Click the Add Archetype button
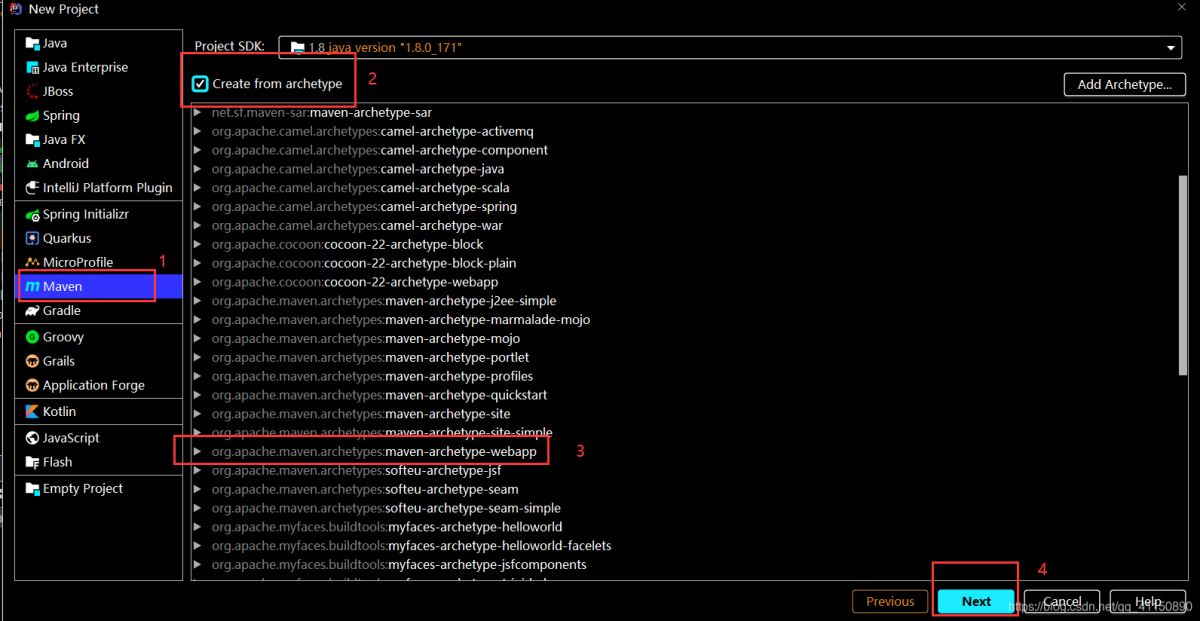Viewport: 1200px width, 621px height. point(1125,84)
